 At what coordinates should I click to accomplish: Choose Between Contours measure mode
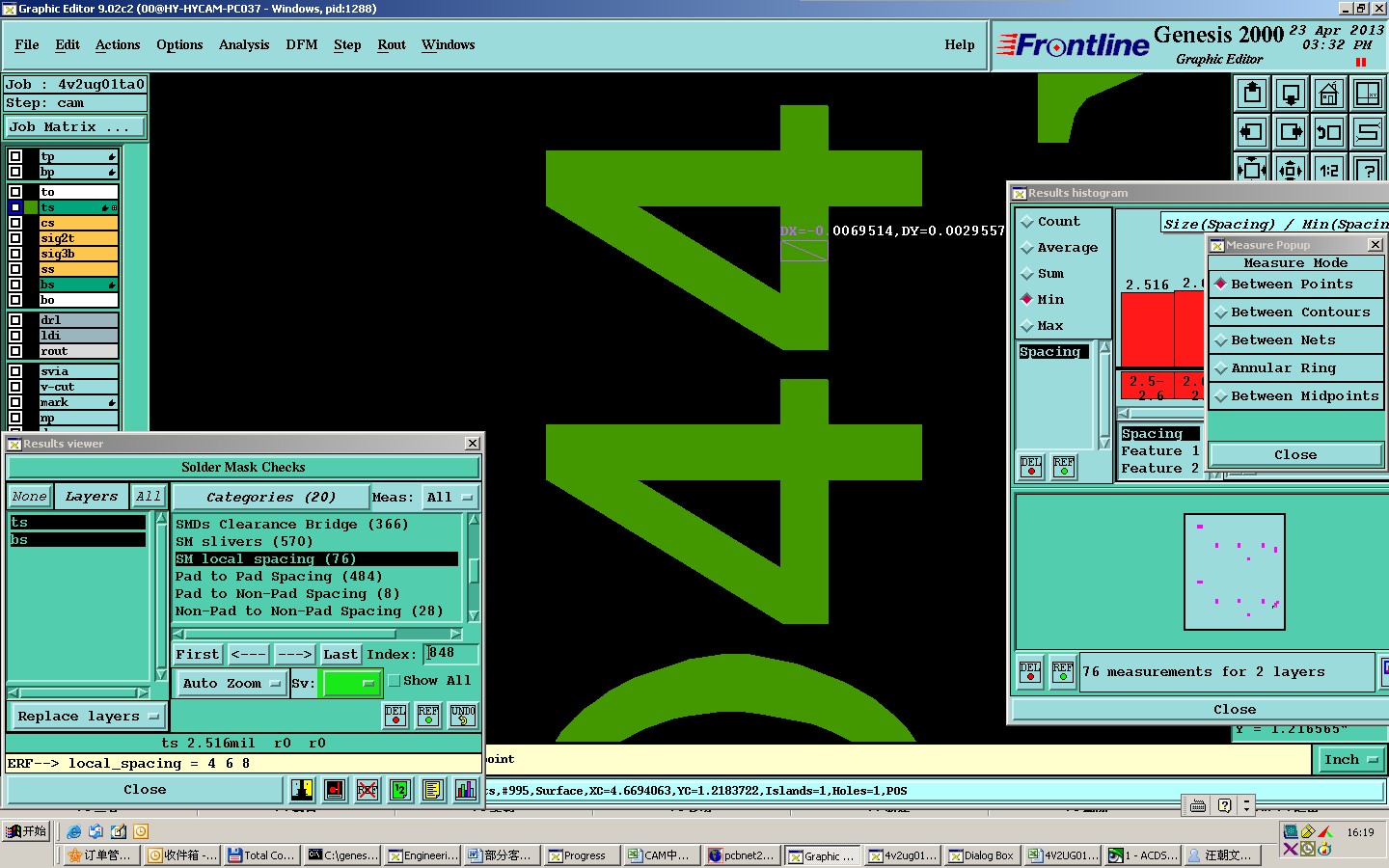pos(1295,312)
